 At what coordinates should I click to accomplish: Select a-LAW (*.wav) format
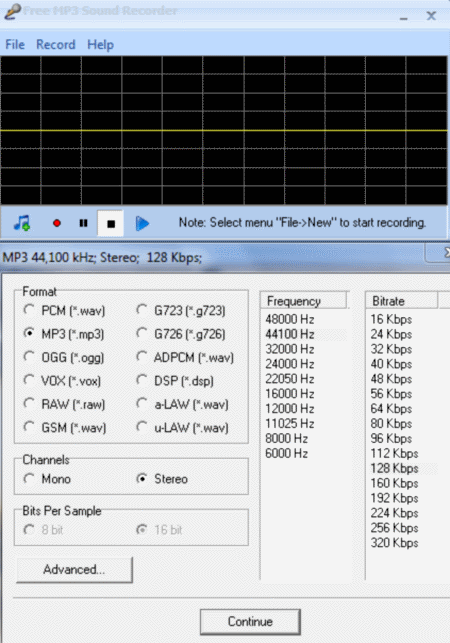coord(182,404)
